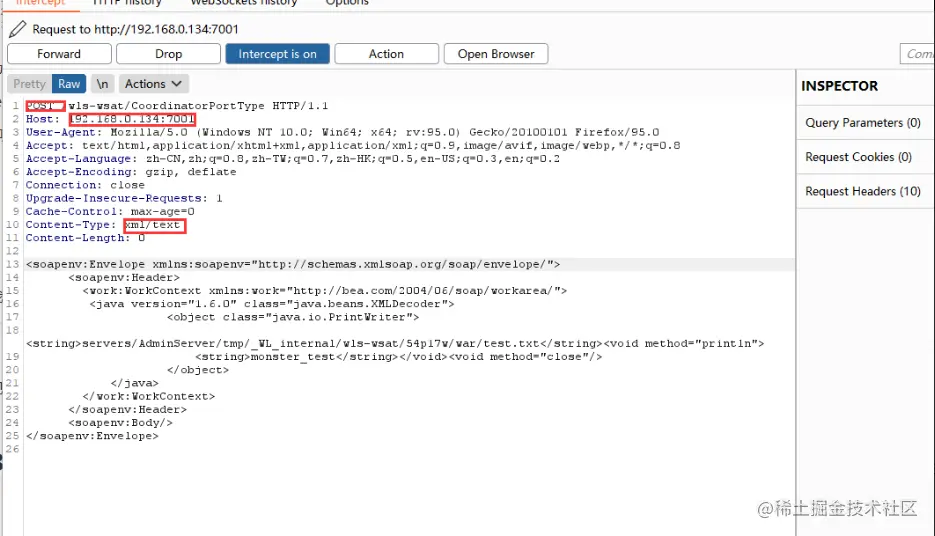Image resolution: width=935 pixels, height=536 pixels.
Task: Click the Accept-Encoding header line
Action: pyautogui.click(x=131, y=172)
